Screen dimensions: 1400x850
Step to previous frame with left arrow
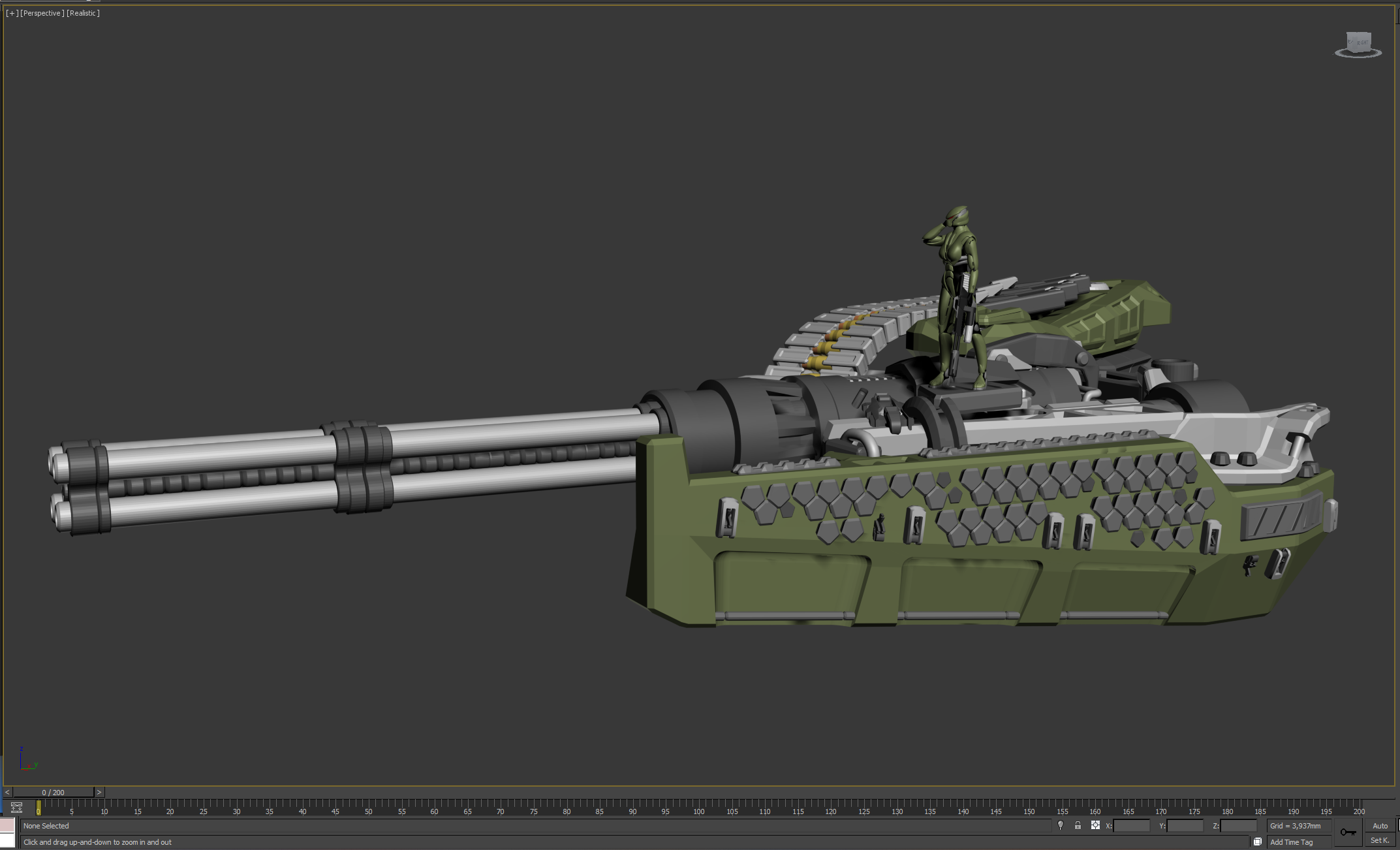tap(7, 792)
